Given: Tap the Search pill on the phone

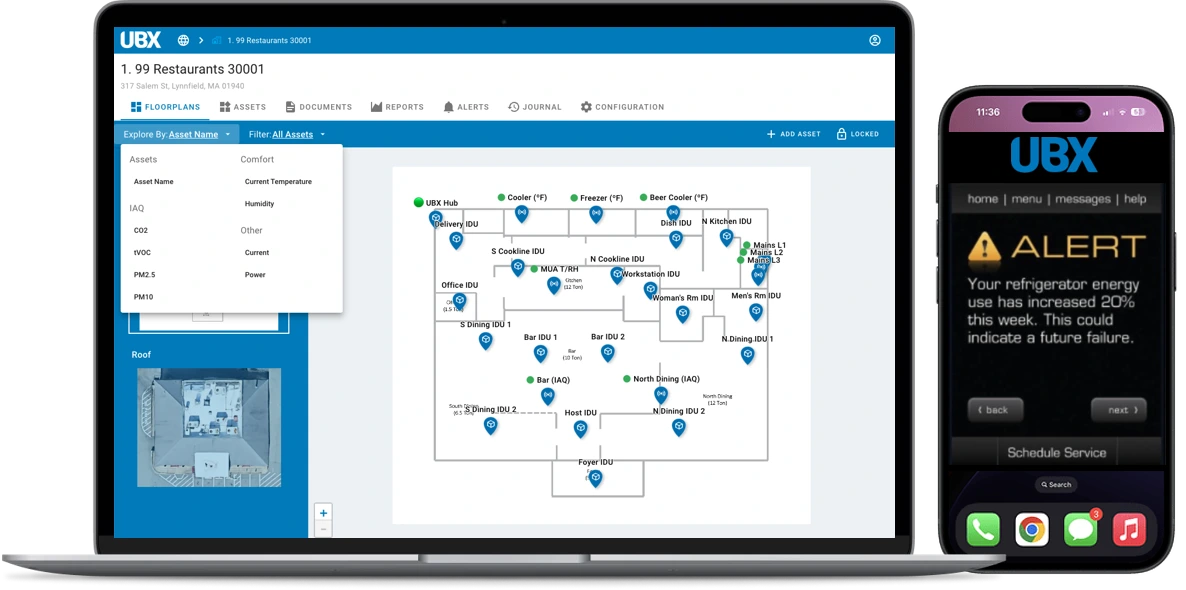Looking at the screenshot, I should tap(1056, 485).
